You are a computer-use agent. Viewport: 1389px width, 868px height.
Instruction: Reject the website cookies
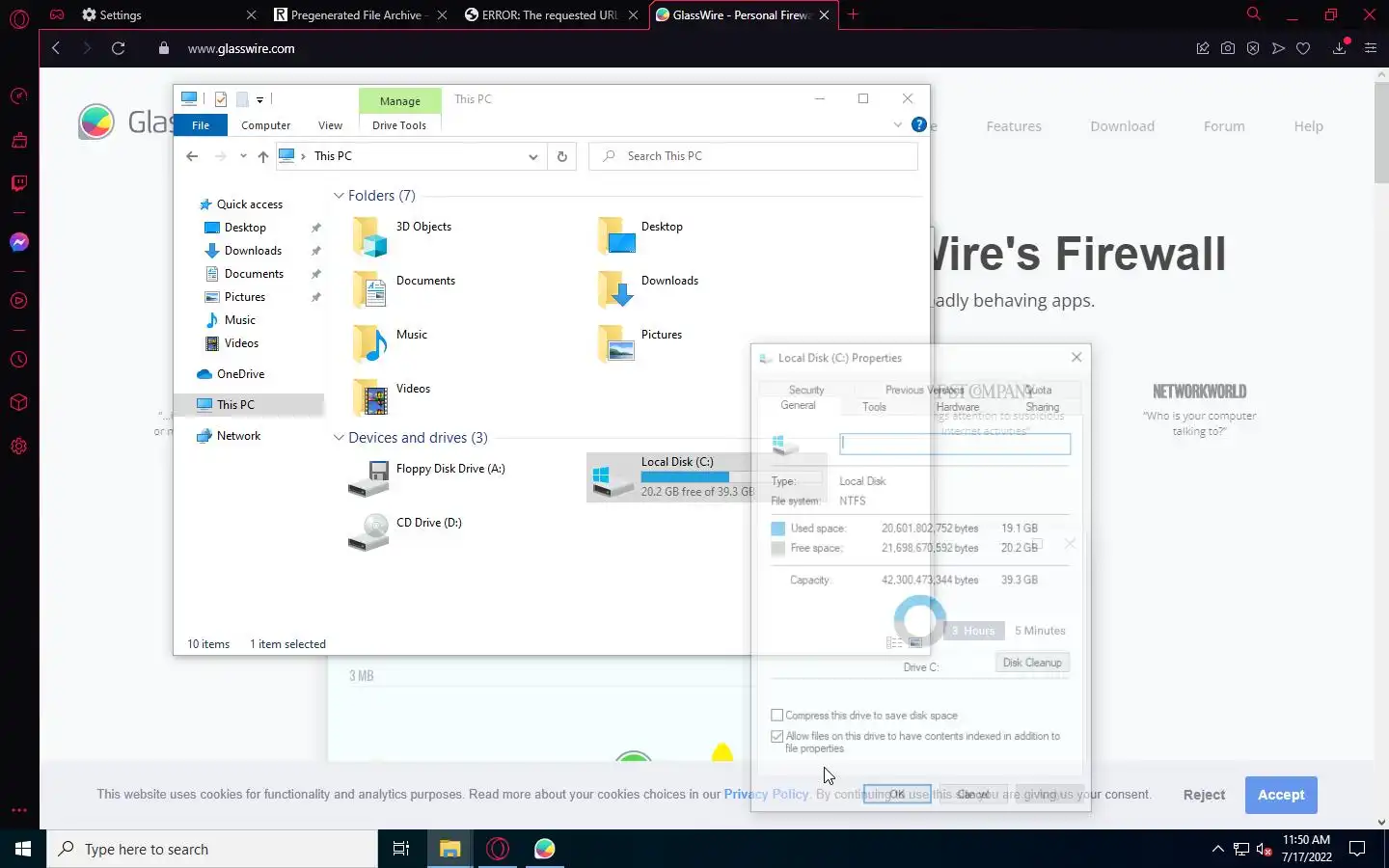click(1204, 795)
